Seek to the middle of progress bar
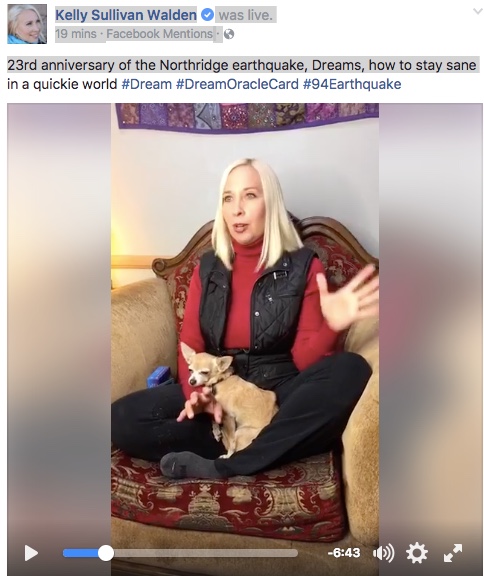The image size is (484, 576). pyautogui.click(x=180, y=553)
